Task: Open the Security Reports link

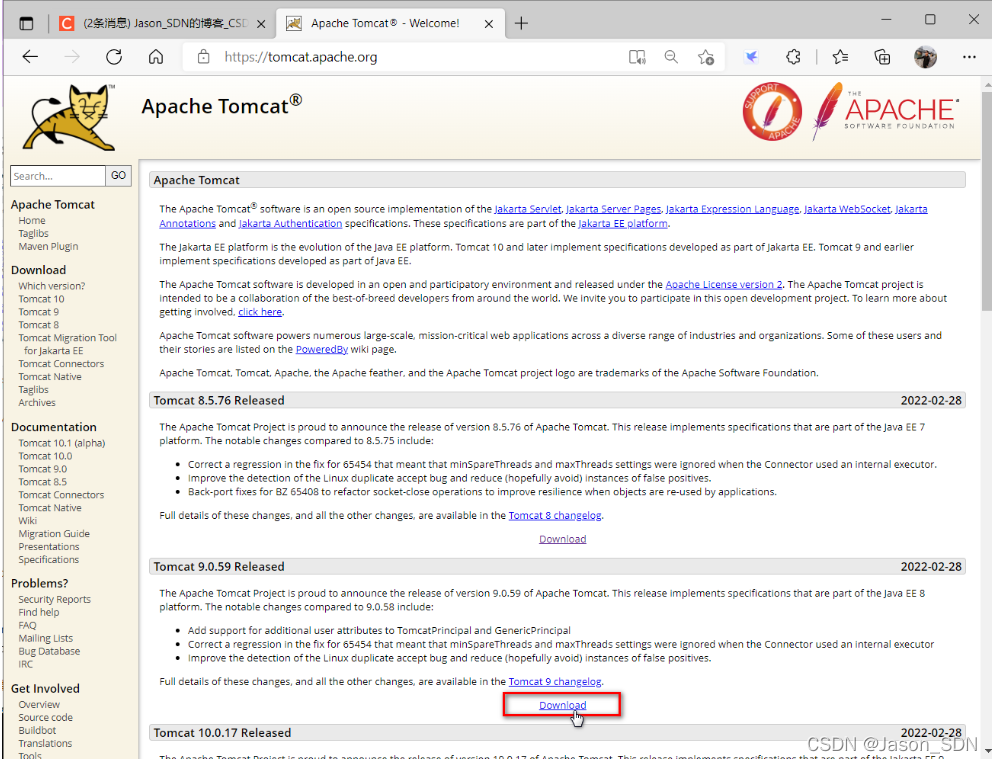Action: coord(54,599)
